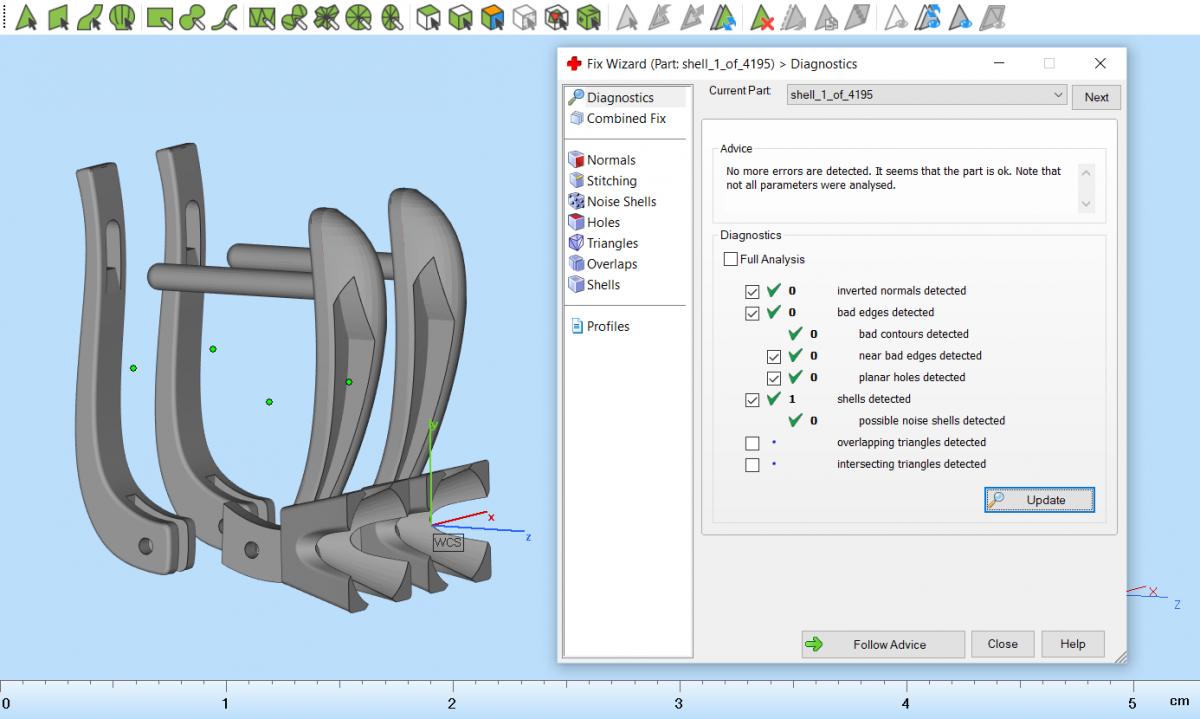Viewport: 1200px width, 719px height.
Task: Select the triangle marking tool
Action: click(27, 17)
